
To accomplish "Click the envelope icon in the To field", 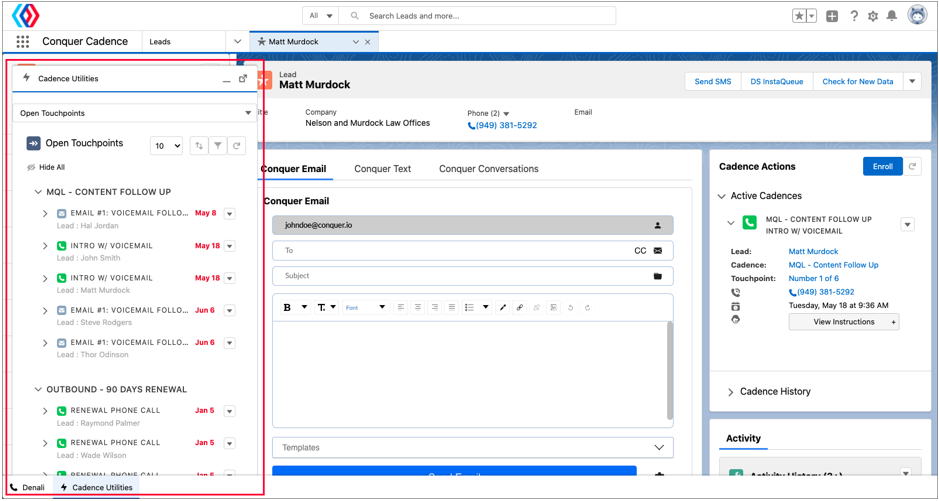I will click(x=658, y=251).
